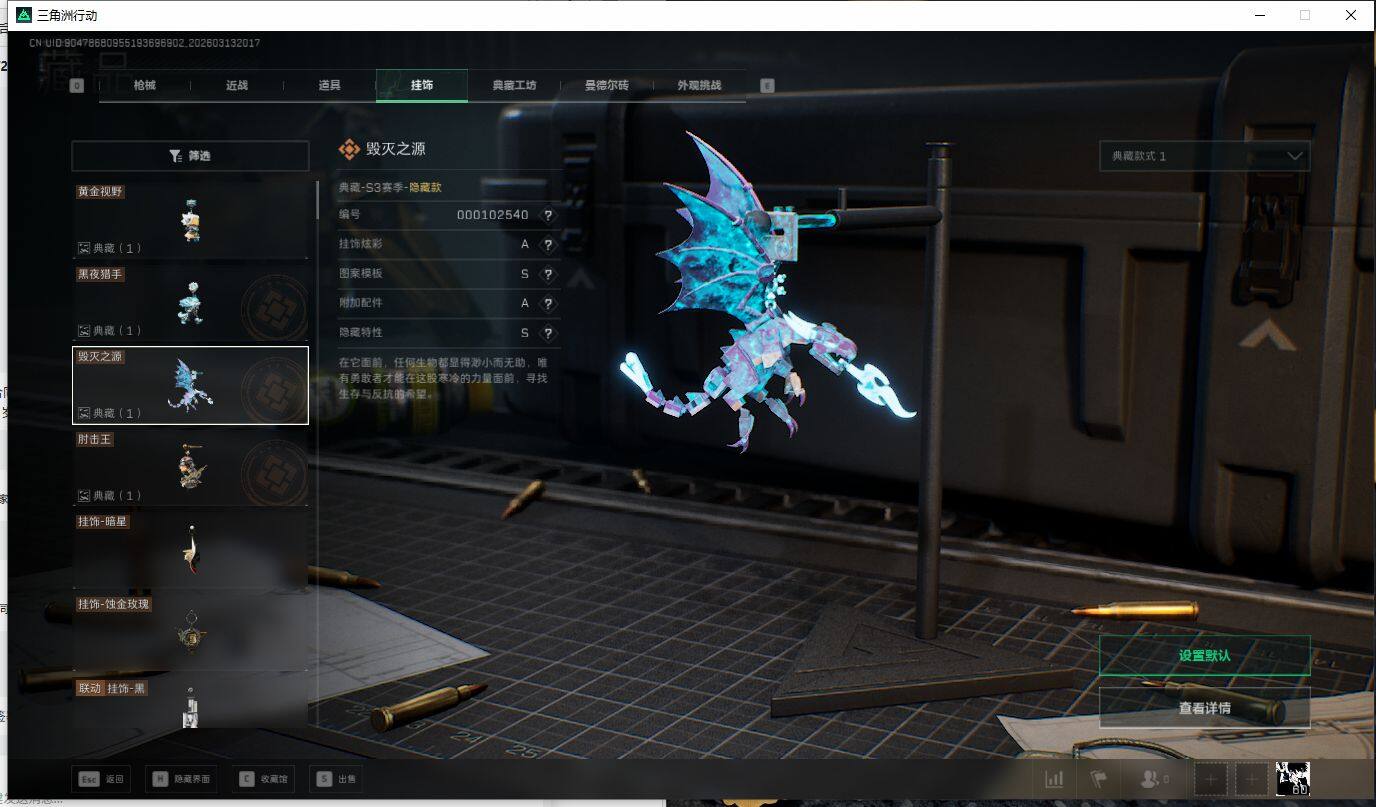The width and height of the screenshot is (1376, 807).
Task: Switch to the 外观挑战 tab
Action: pos(698,86)
